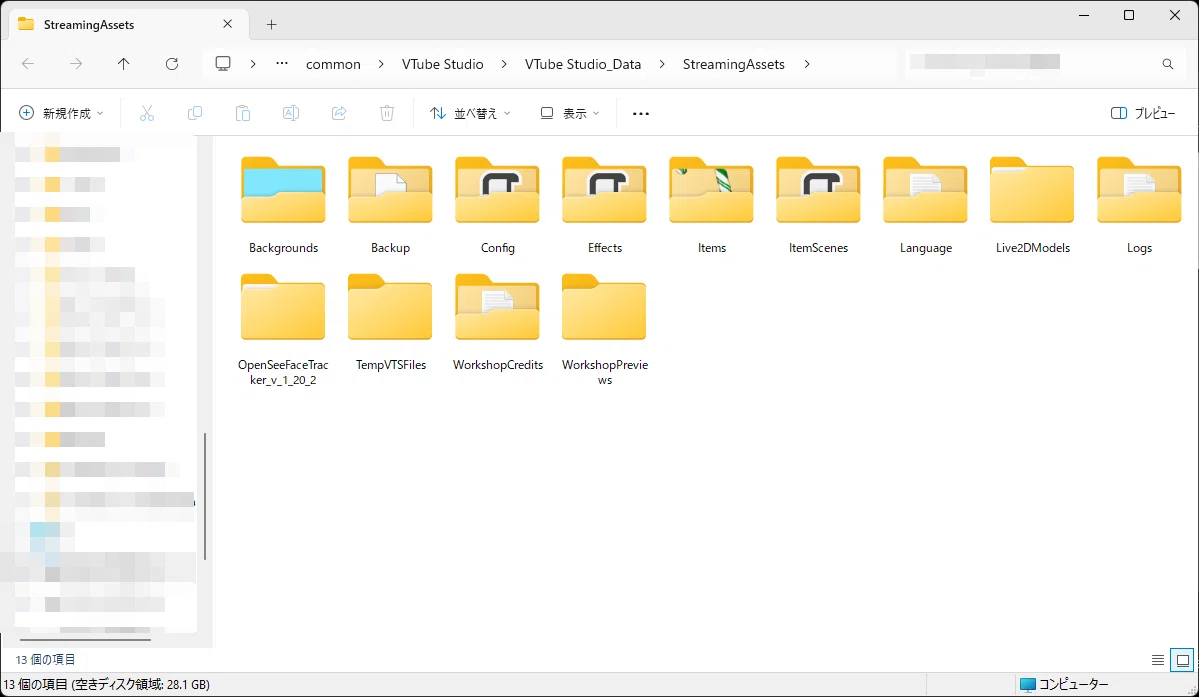
Task: Select the WorkshopCredits folder
Action: click(497, 323)
